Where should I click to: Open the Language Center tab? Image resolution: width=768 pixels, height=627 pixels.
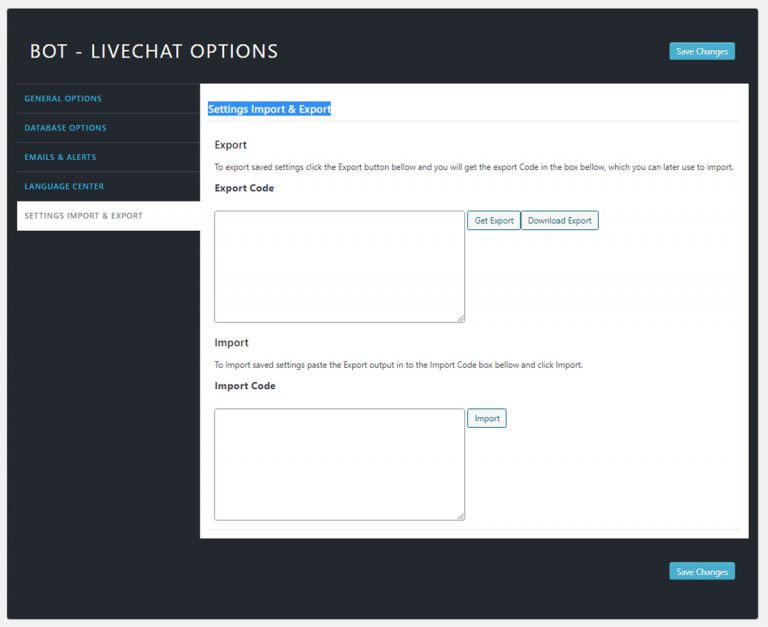[x=64, y=186]
